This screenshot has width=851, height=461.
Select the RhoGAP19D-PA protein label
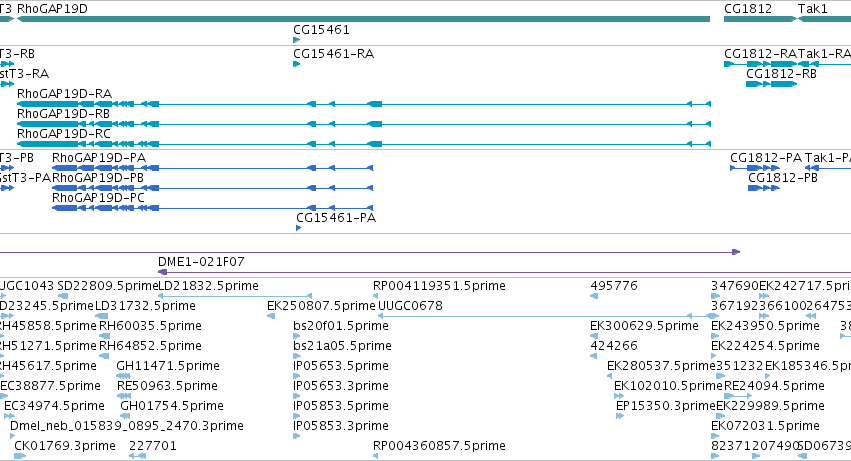click(x=99, y=157)
